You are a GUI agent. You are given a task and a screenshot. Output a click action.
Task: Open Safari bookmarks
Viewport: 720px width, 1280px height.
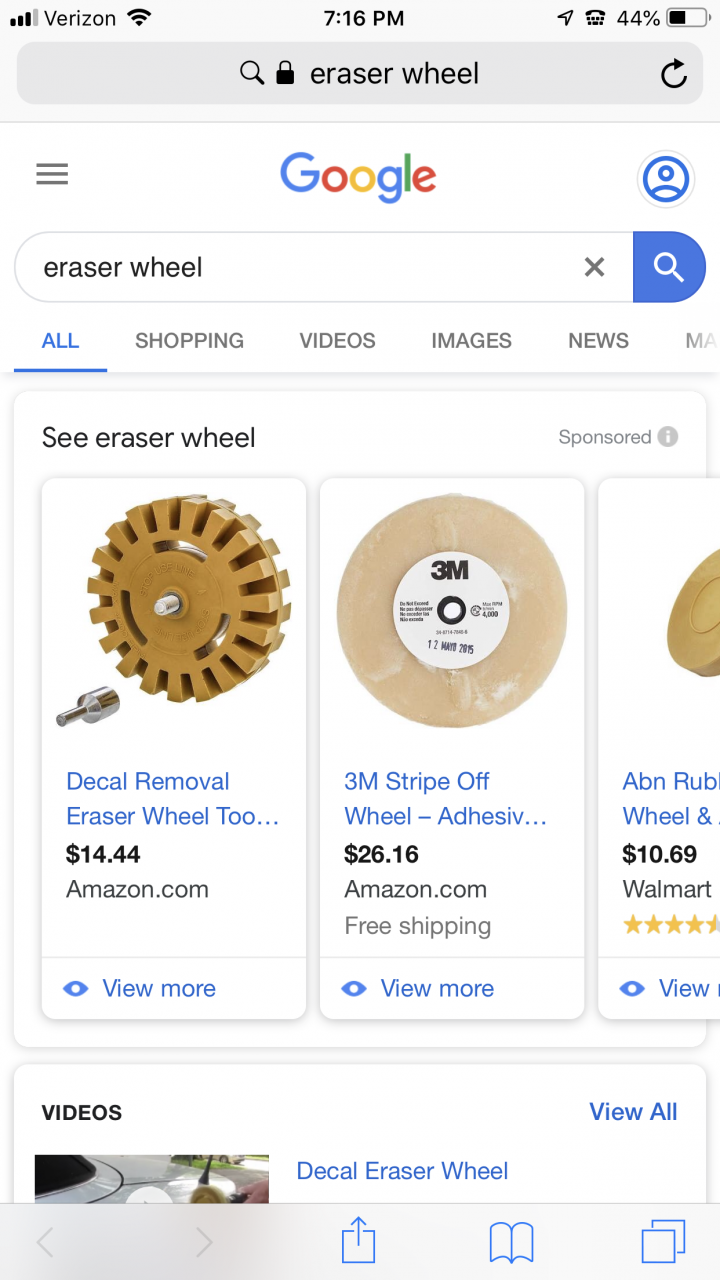click(511, 1243)
